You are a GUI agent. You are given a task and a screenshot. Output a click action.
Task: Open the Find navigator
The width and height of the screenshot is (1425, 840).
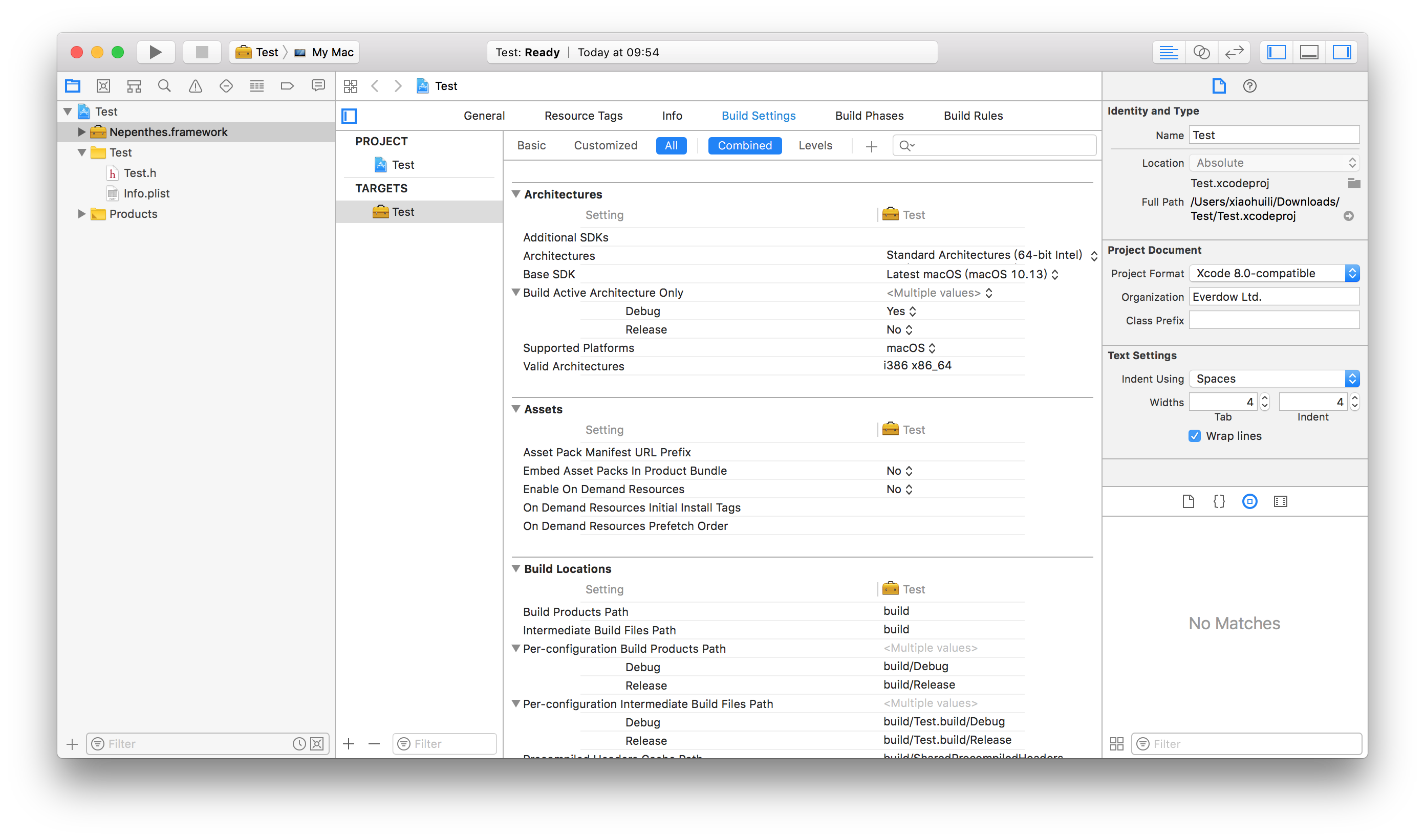click(x=164, y=86)
